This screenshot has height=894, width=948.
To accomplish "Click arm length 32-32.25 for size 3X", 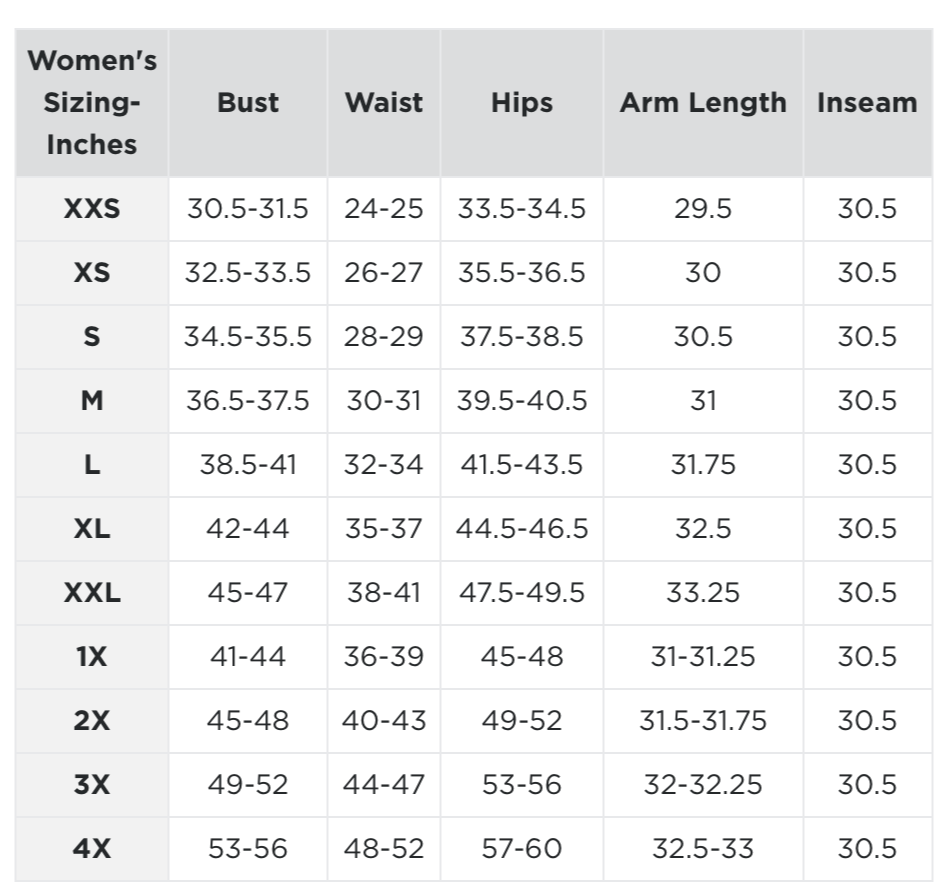I will [703, 785].
